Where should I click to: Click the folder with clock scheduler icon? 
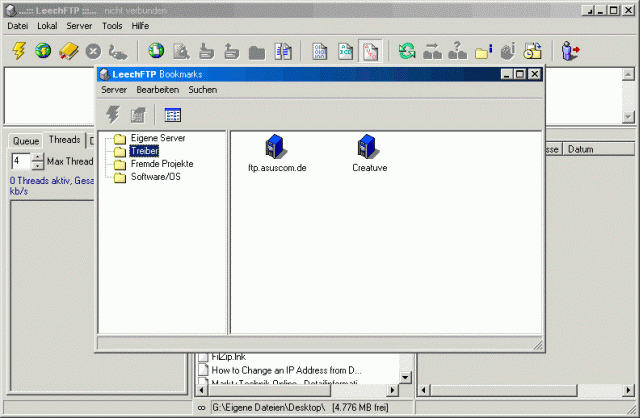533,51
